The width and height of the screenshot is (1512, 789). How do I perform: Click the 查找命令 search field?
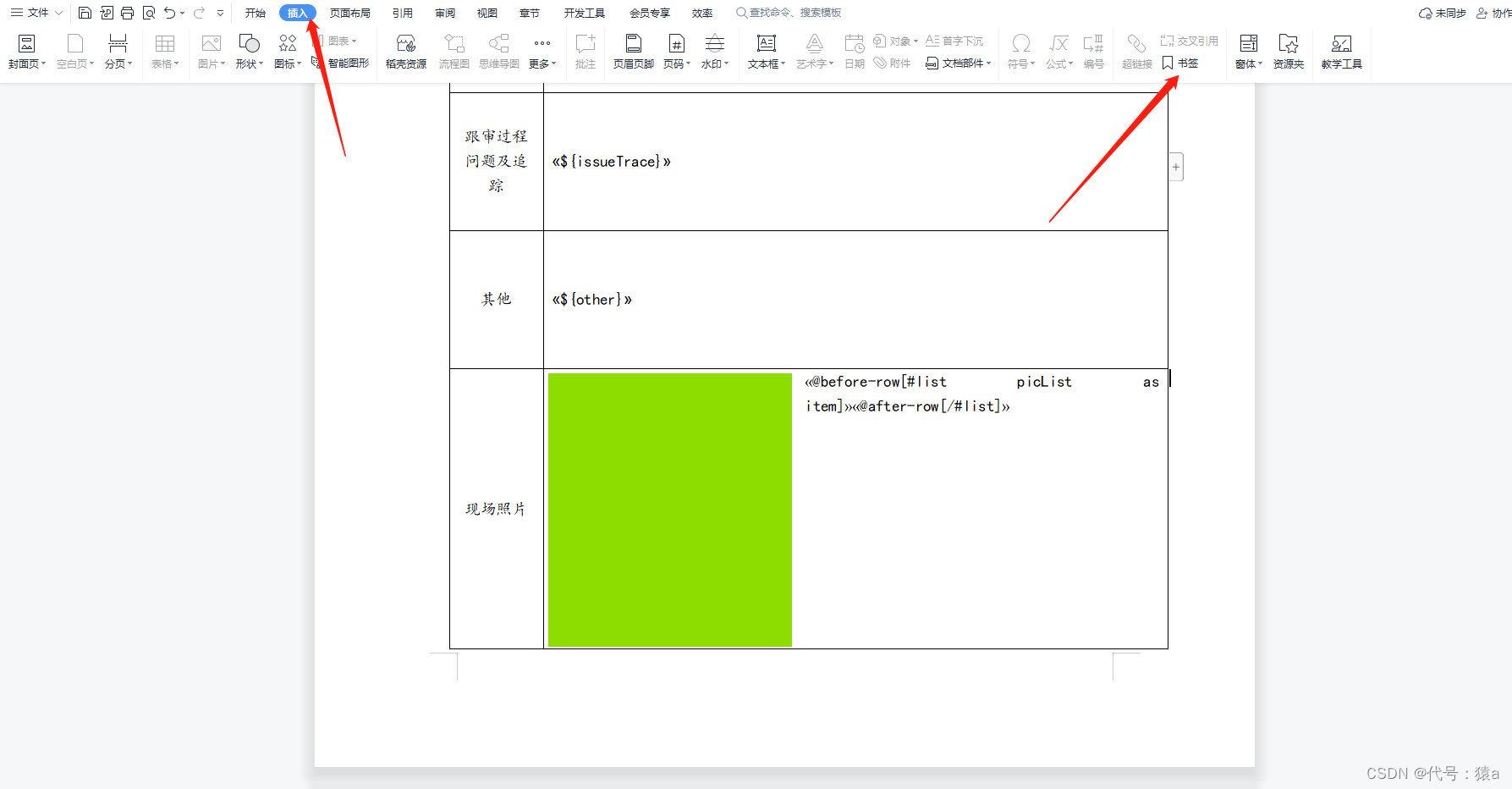click(x=789, y=13)
